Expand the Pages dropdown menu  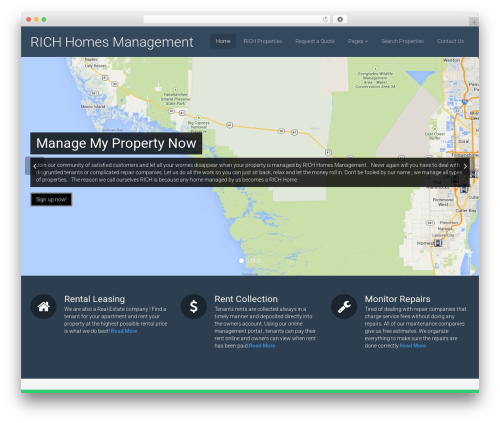358,41
